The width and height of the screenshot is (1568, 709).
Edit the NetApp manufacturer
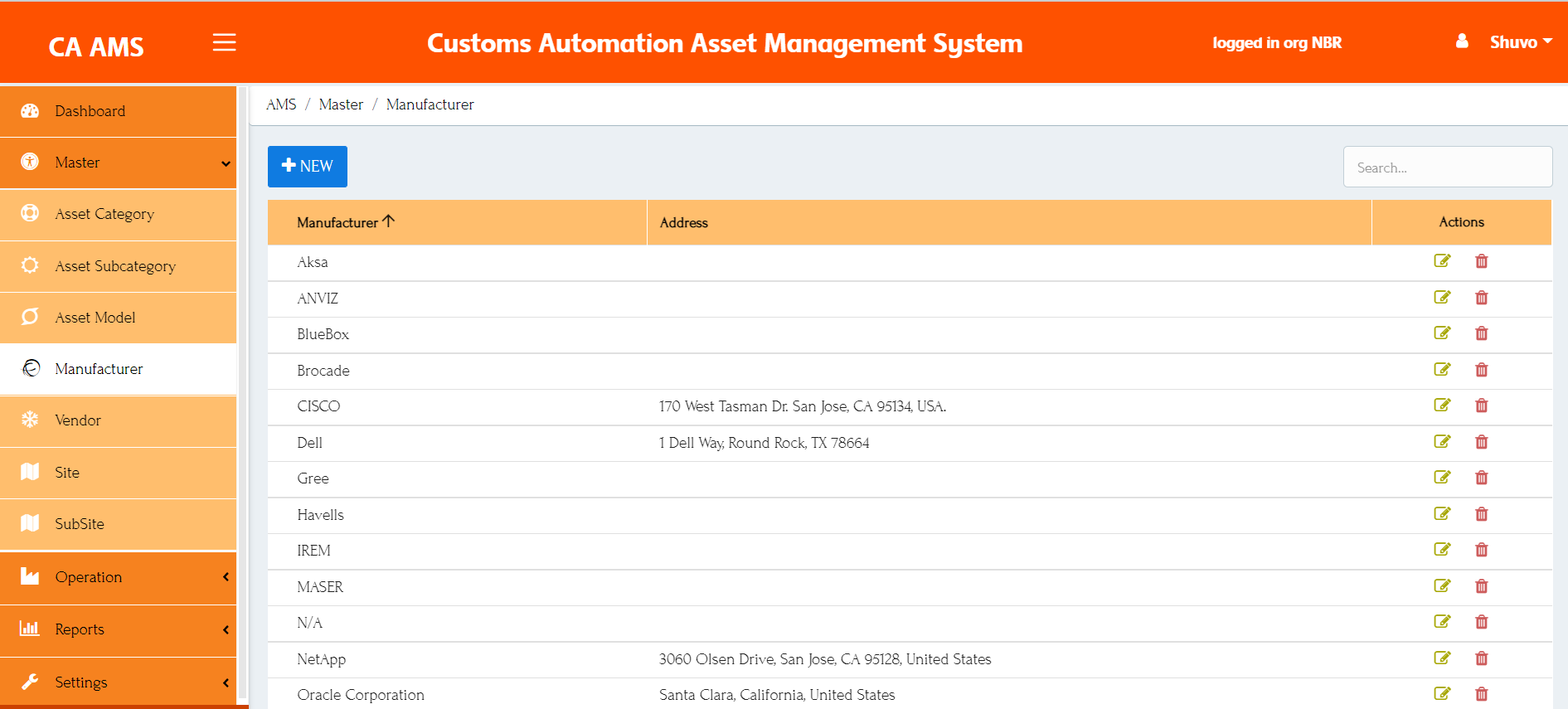point(1443,658)
